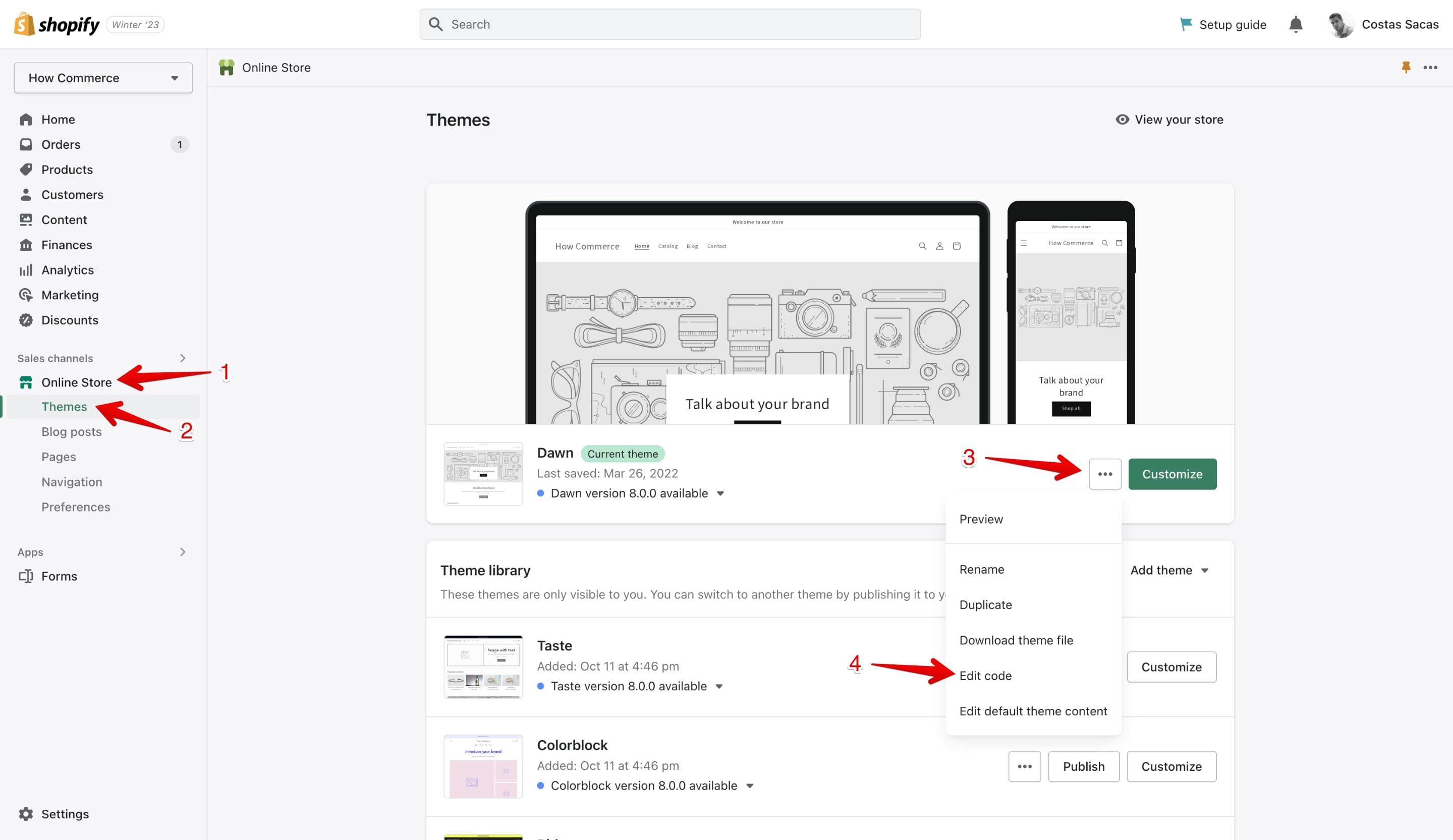
Task: Open the header three-dots more menu
Action: click(x=1430, y=68)
